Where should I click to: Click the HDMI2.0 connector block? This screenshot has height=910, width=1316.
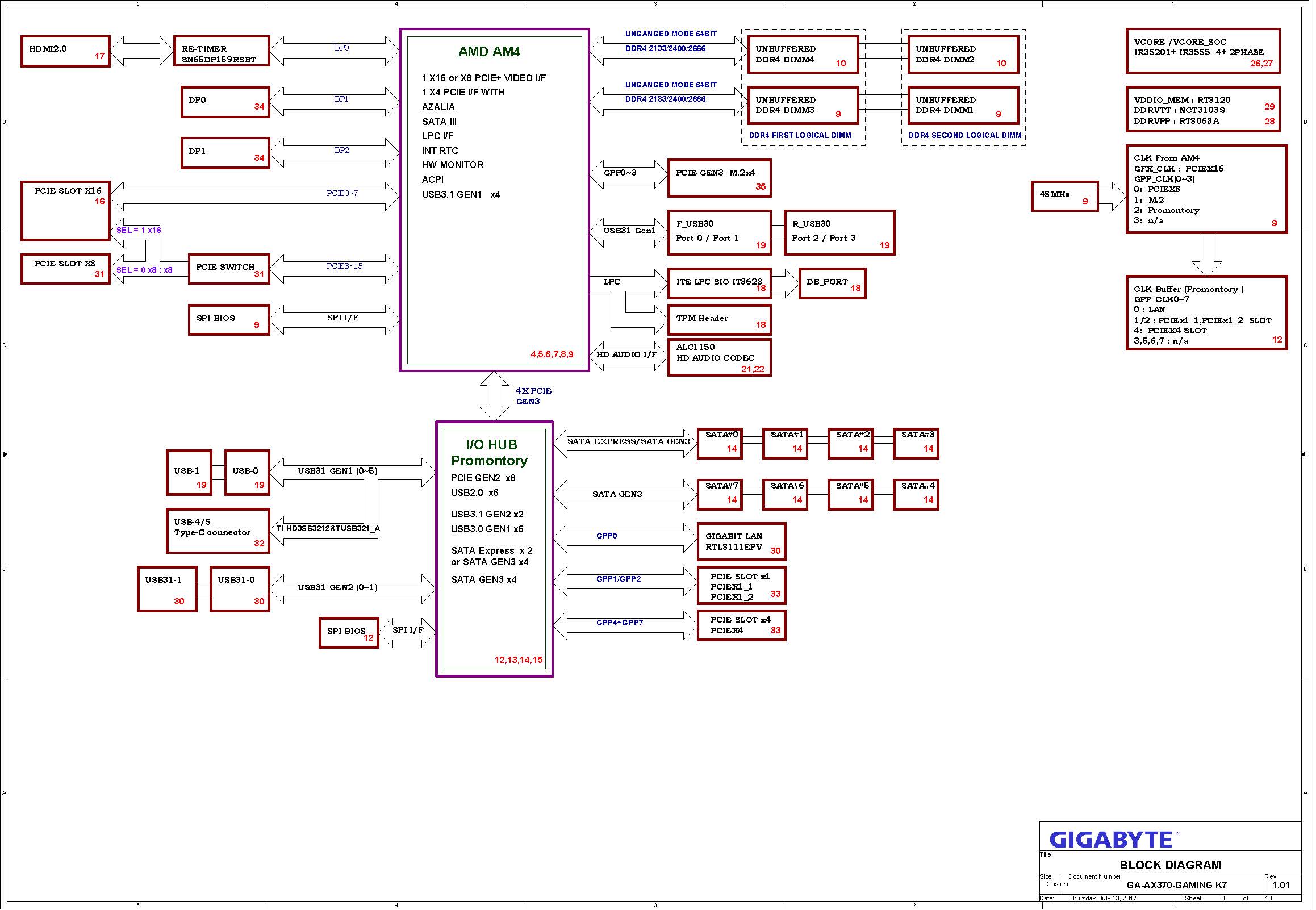[x=65, y=52]
